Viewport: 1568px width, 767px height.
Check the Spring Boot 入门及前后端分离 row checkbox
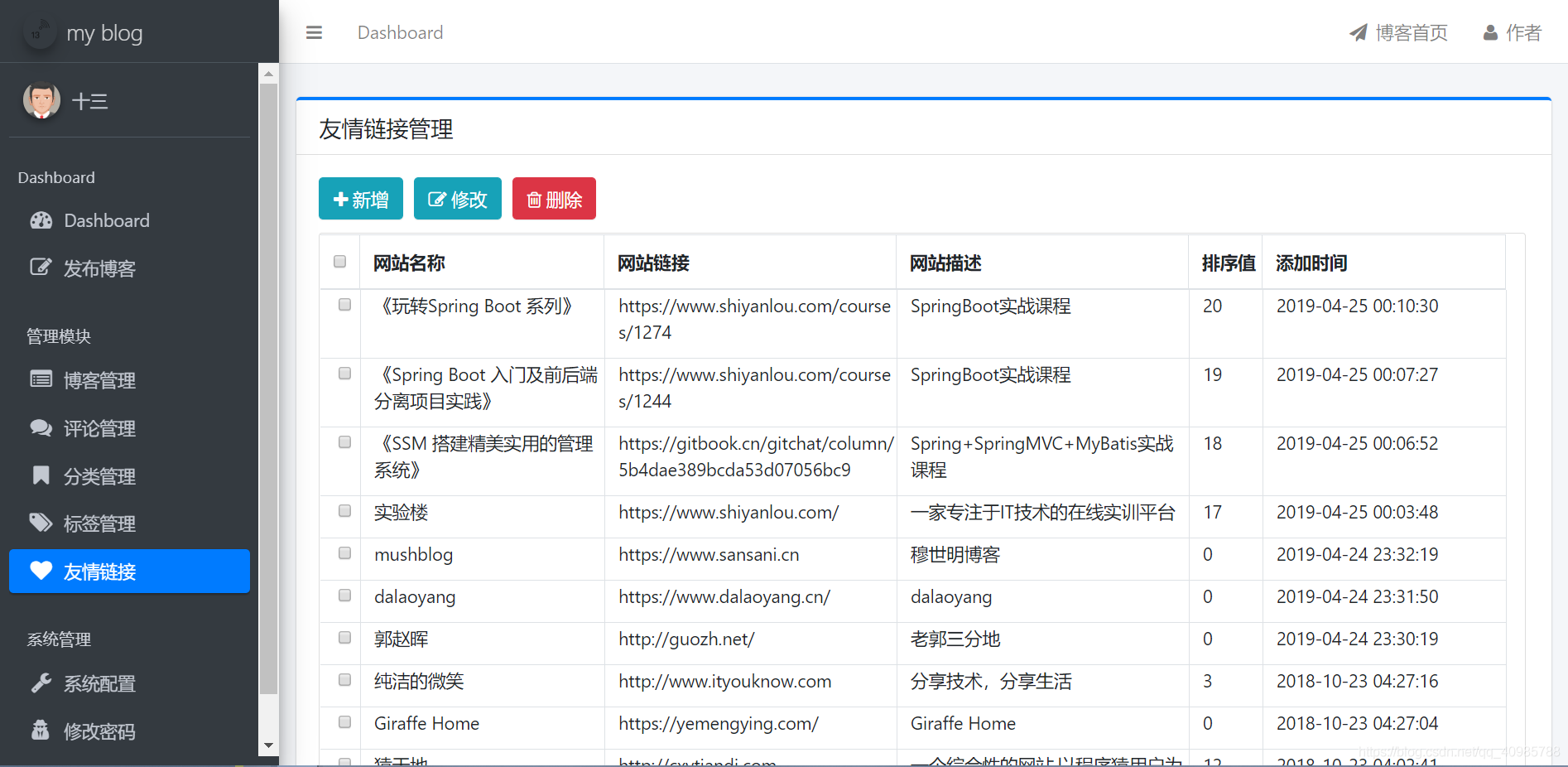click(344, 374)
